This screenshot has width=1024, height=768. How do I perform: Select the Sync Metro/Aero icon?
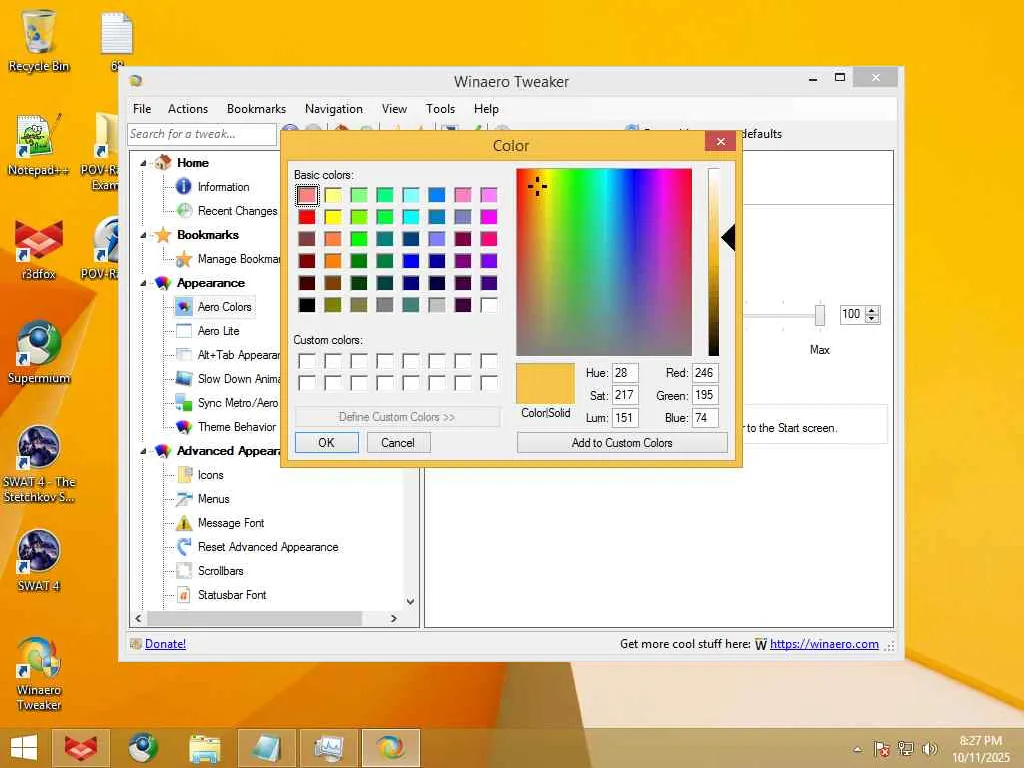pos(184,403)
